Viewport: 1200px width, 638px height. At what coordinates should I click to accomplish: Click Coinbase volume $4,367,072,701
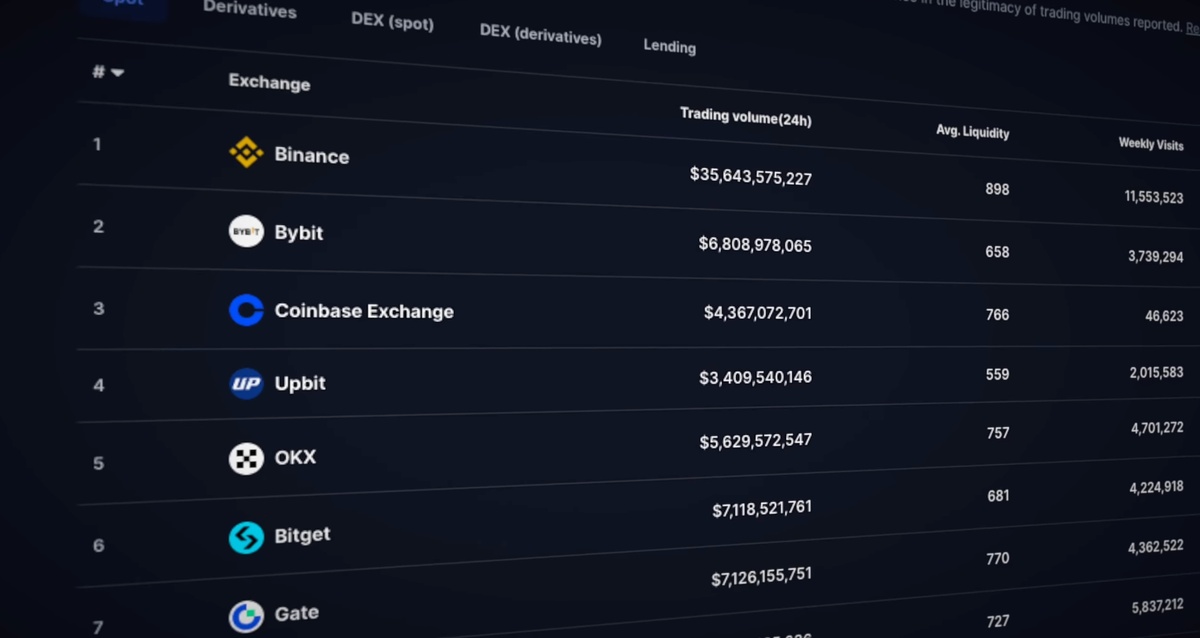(x=758, y=313)
